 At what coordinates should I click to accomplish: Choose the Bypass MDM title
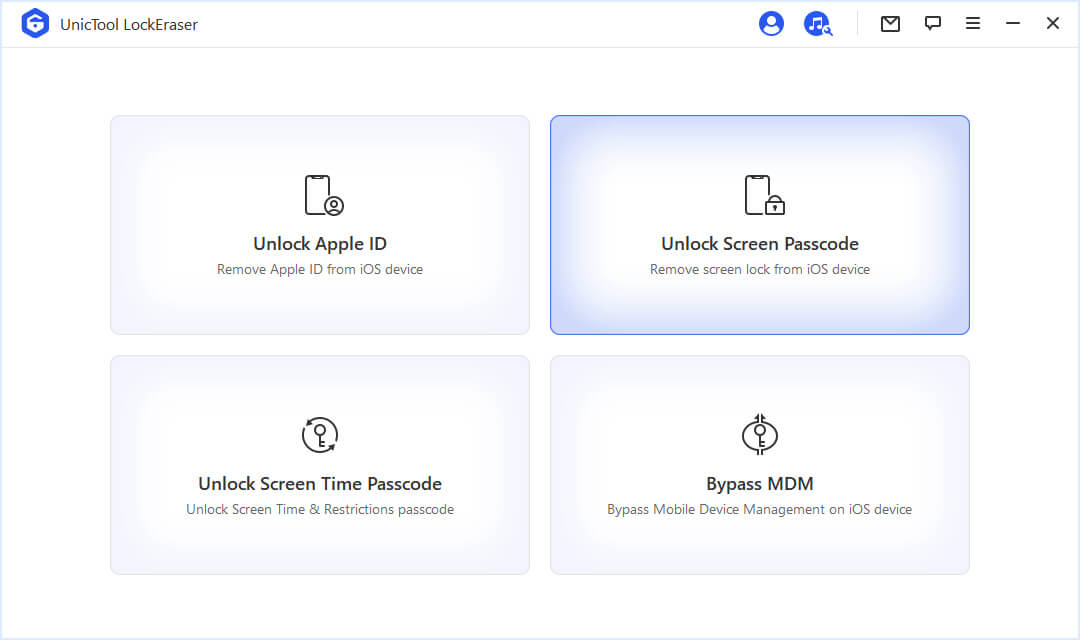click(x=760, y=484)
